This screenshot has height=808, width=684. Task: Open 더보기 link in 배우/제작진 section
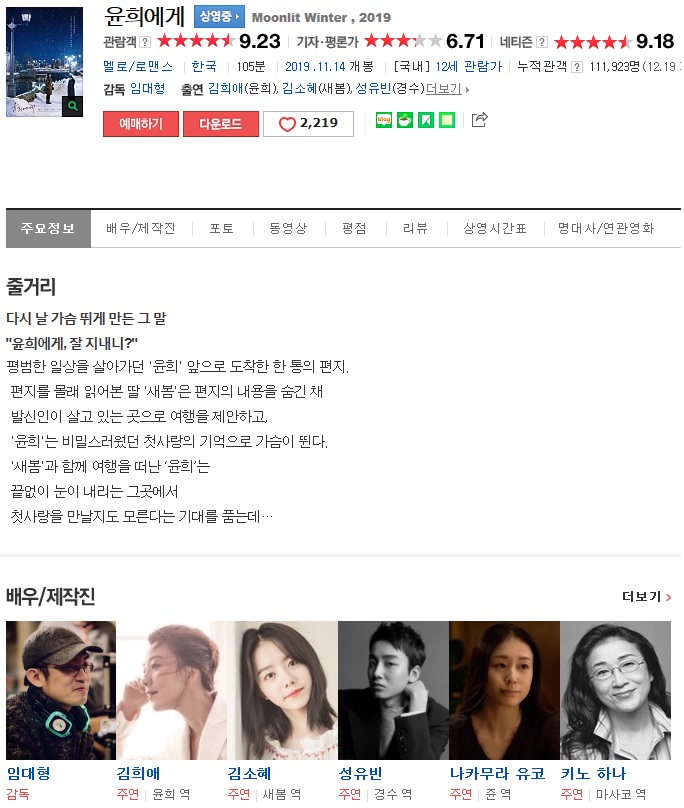click(647, 597)
